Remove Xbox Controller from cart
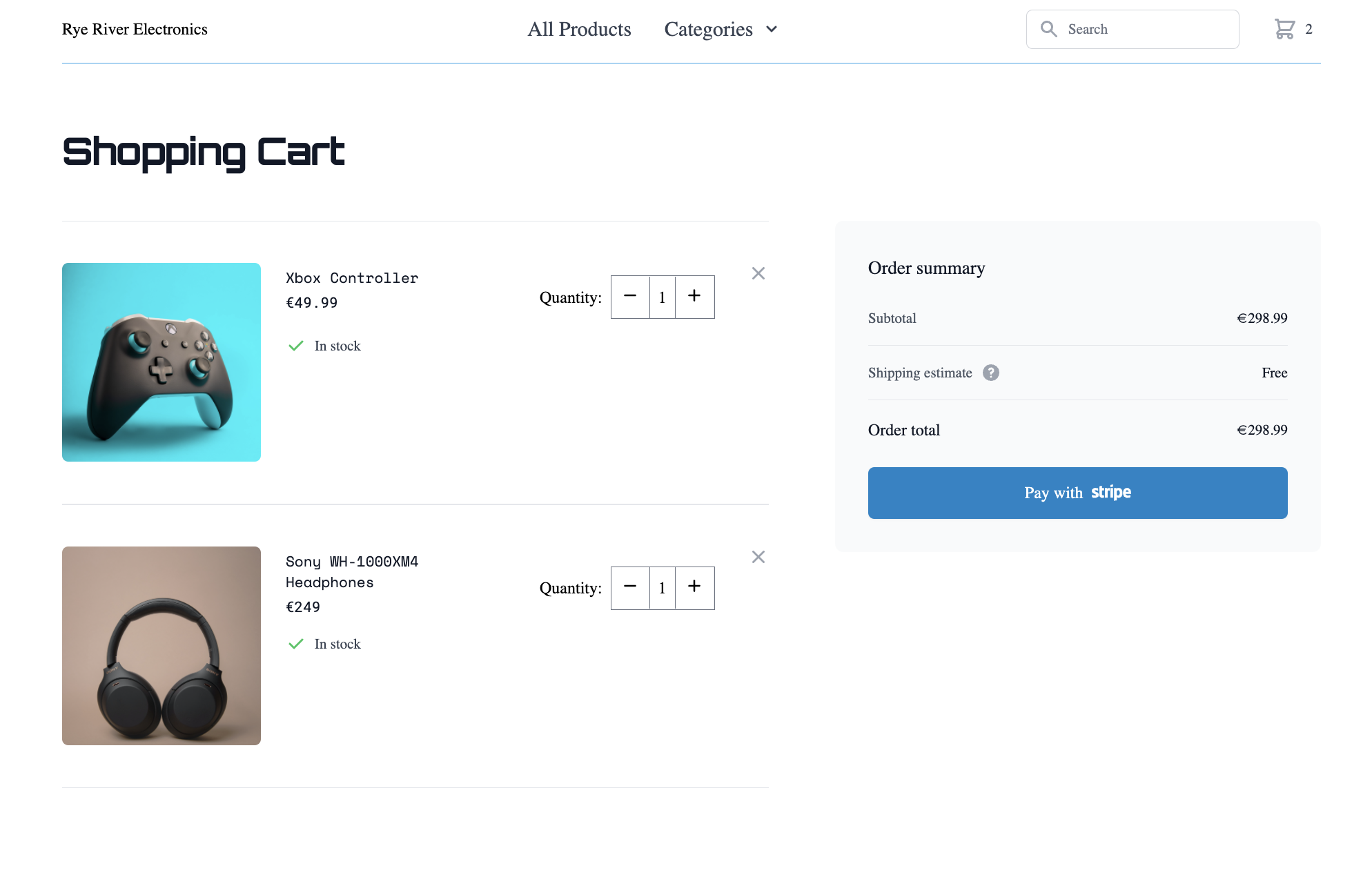The image size is (1372, 886). (758, 273)
